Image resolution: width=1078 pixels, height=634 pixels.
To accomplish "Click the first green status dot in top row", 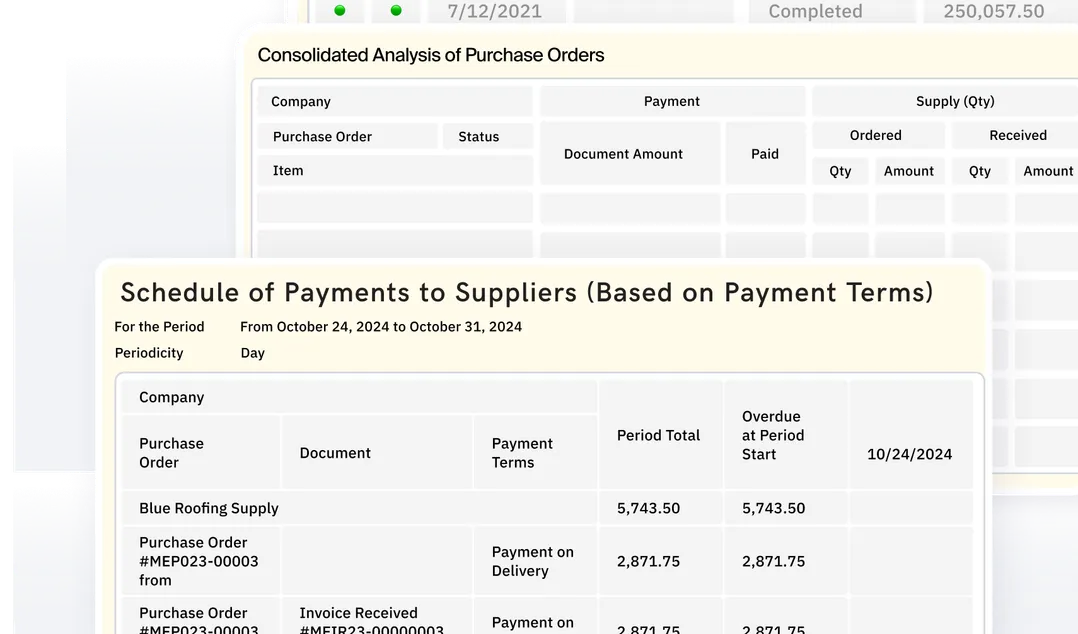I will tap(340, 10).
